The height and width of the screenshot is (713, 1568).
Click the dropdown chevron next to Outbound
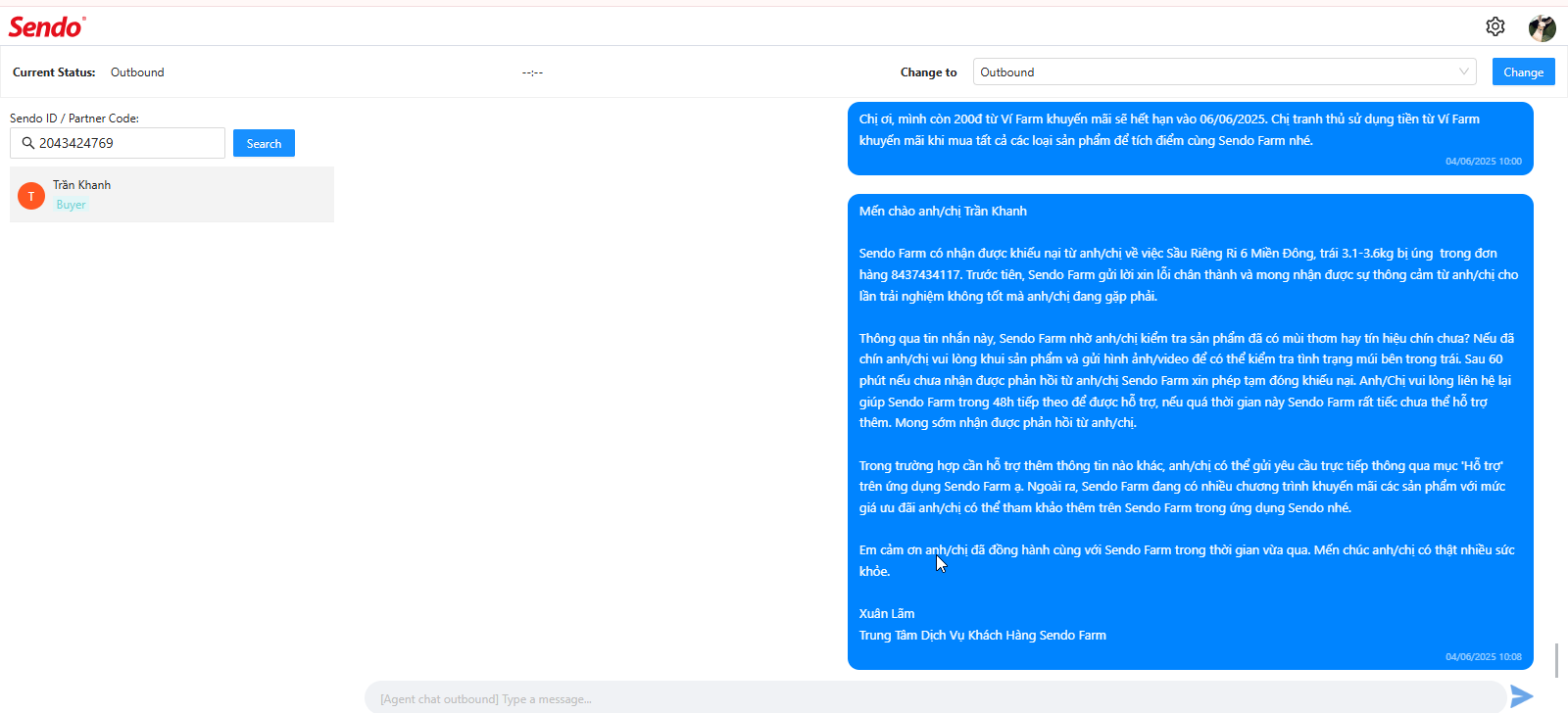point(1464,71)
